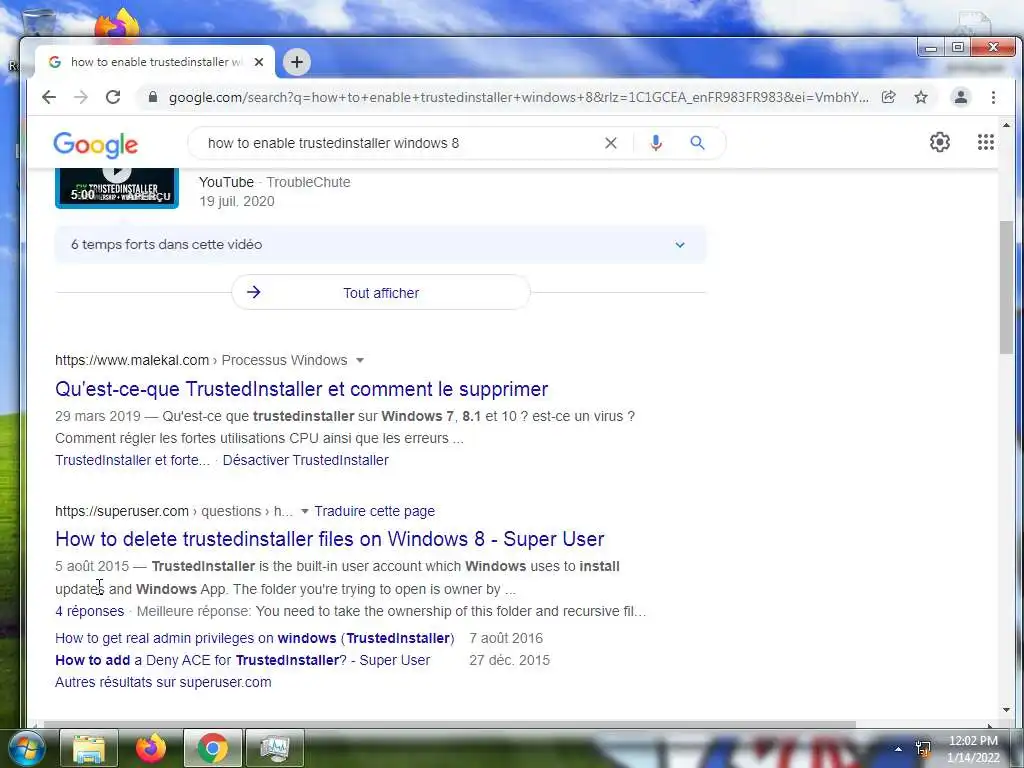
Task: Click the scroll up arrow
Action: click(x=1006, y=125)
